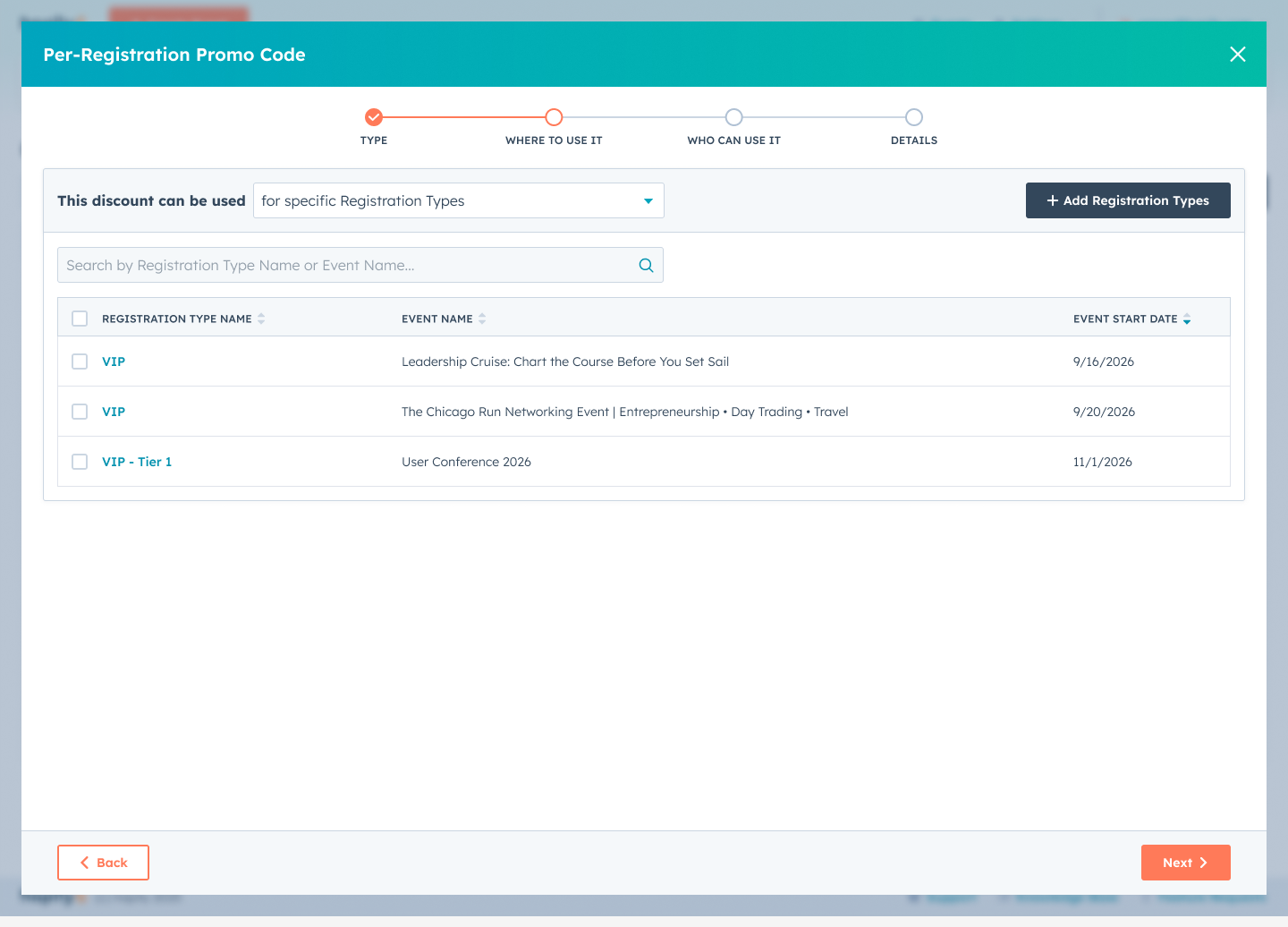Click the date 9/16/2026
This screenshot has height=927, width=1288.
(1104, 361)
